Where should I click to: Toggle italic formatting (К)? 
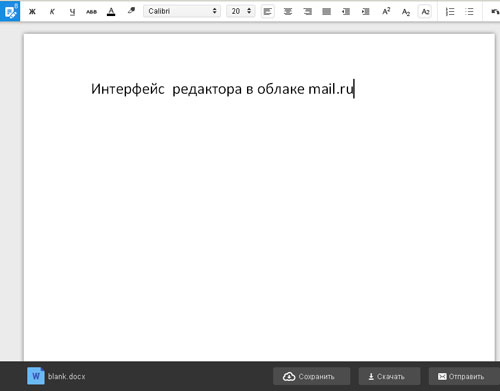click(x=52, y=12)
